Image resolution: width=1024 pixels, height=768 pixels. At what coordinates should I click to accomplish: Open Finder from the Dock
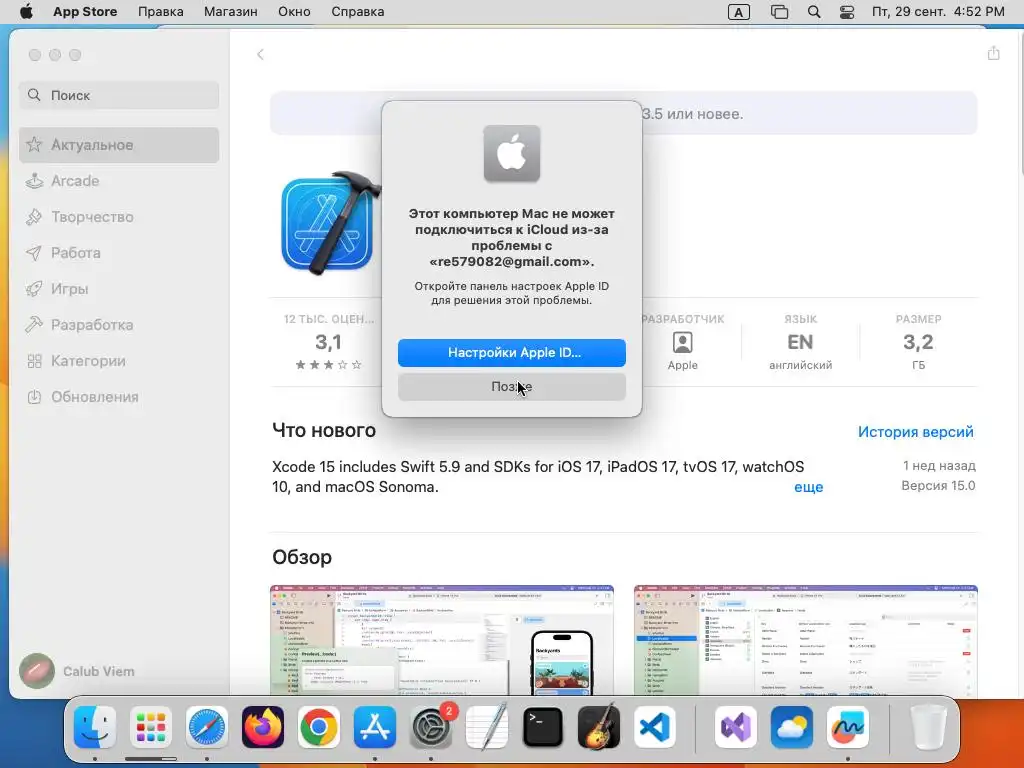click(95, 727)
